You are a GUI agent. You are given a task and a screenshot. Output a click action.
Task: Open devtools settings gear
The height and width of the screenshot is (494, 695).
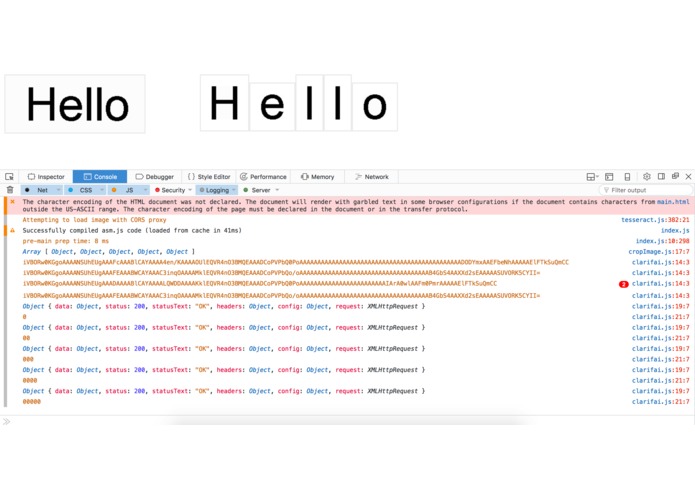(647, 176)
